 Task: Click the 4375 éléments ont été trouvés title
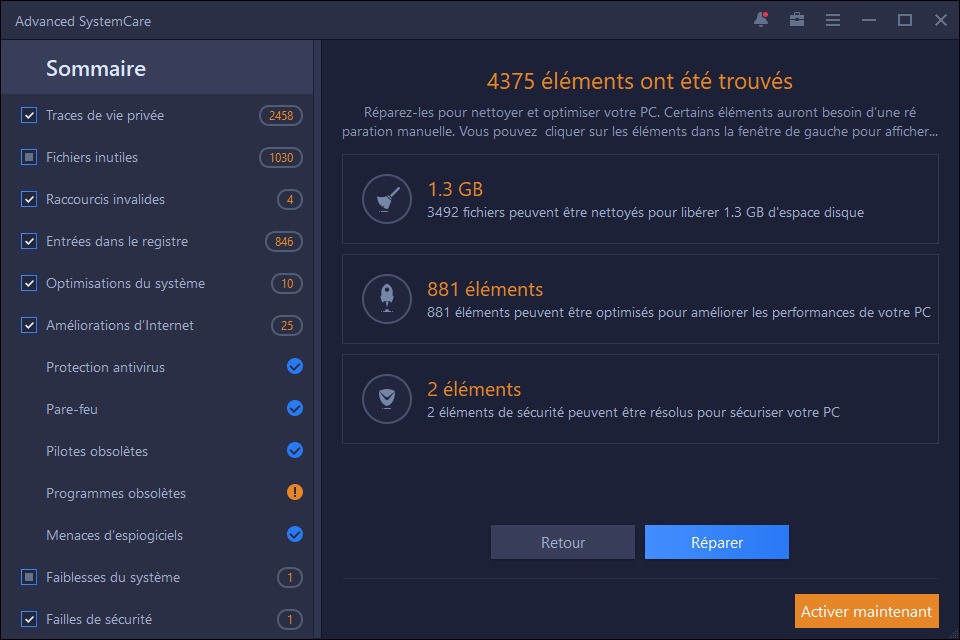tap(639, 81)
